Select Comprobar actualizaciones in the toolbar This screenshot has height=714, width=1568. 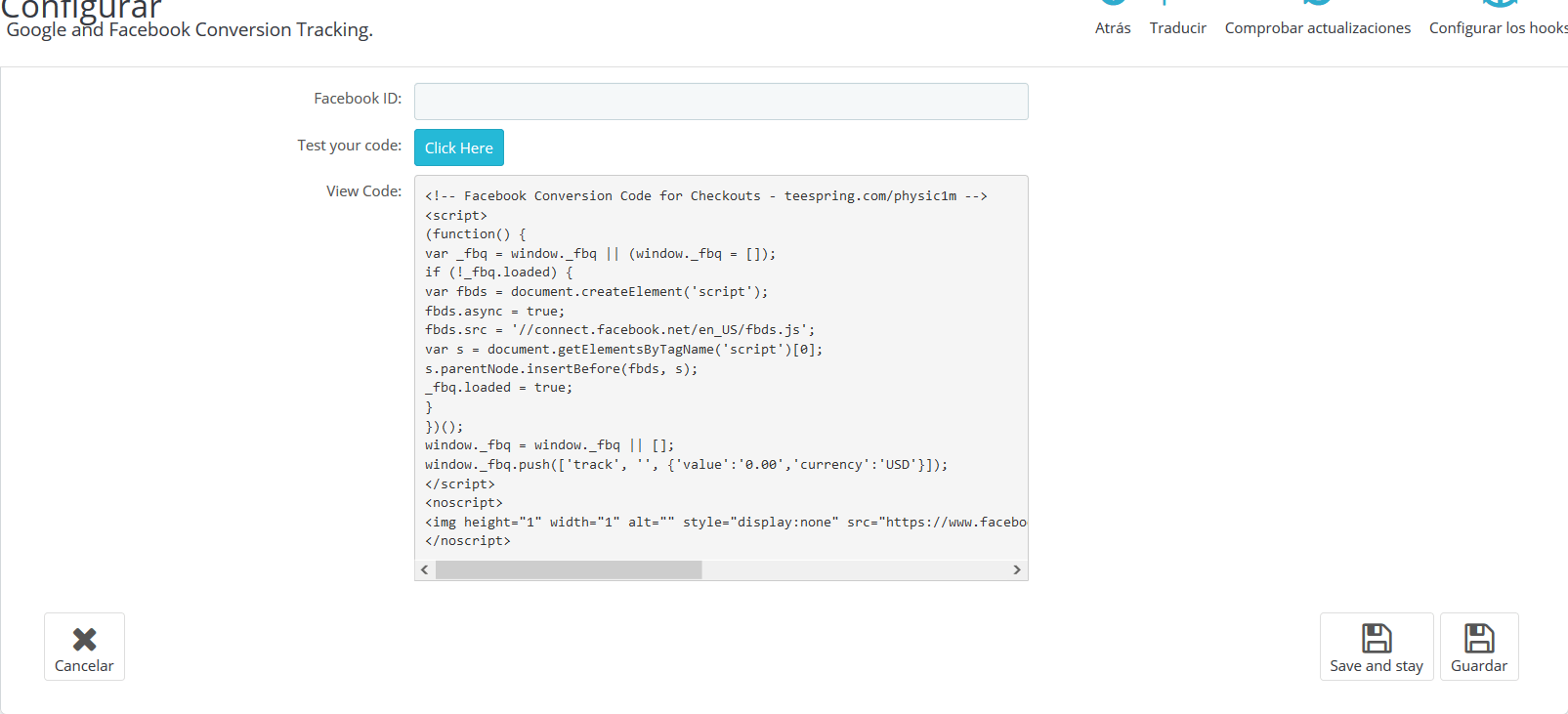click(1318, 27)
